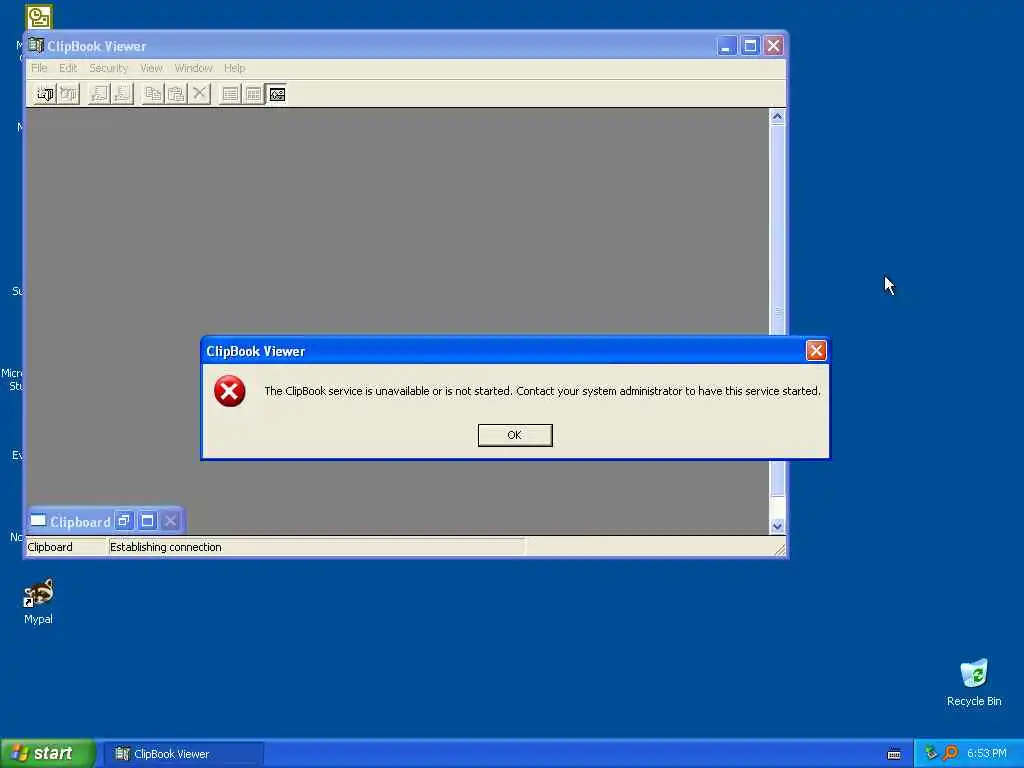Select the Thumbnails view icon

(253, 95)
